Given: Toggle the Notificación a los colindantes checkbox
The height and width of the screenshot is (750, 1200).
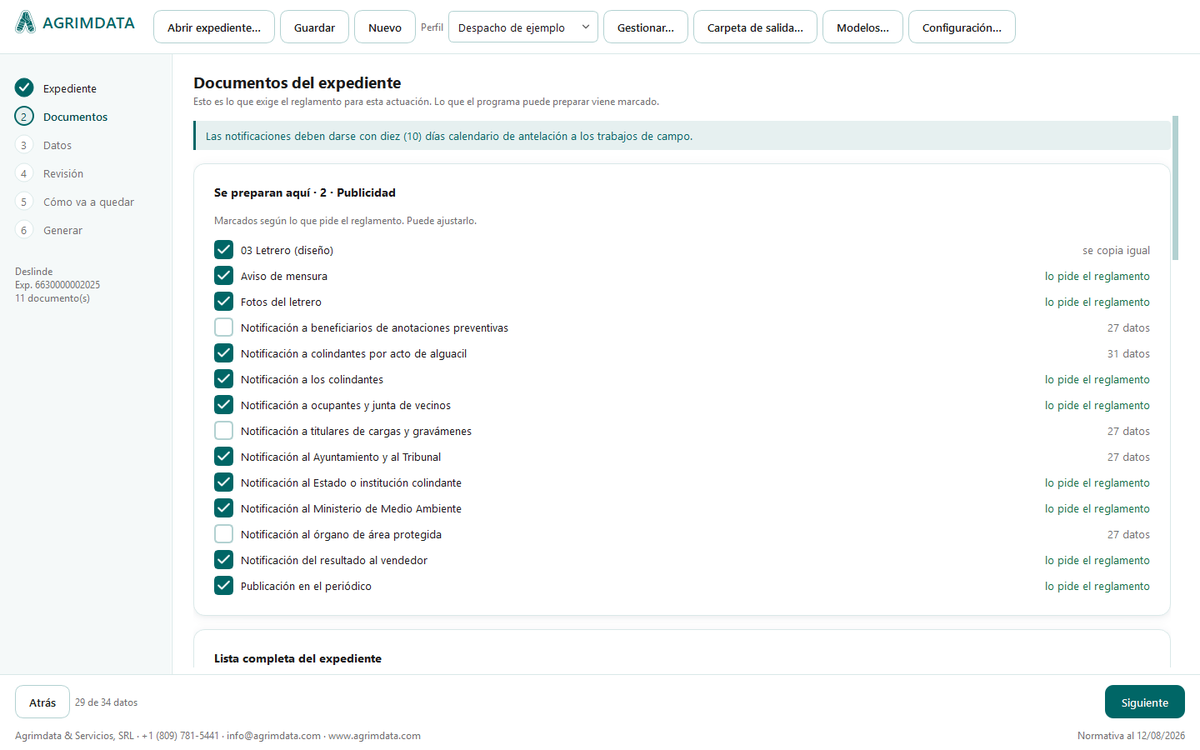Looking at the screenshot, I should click(224, 379).
